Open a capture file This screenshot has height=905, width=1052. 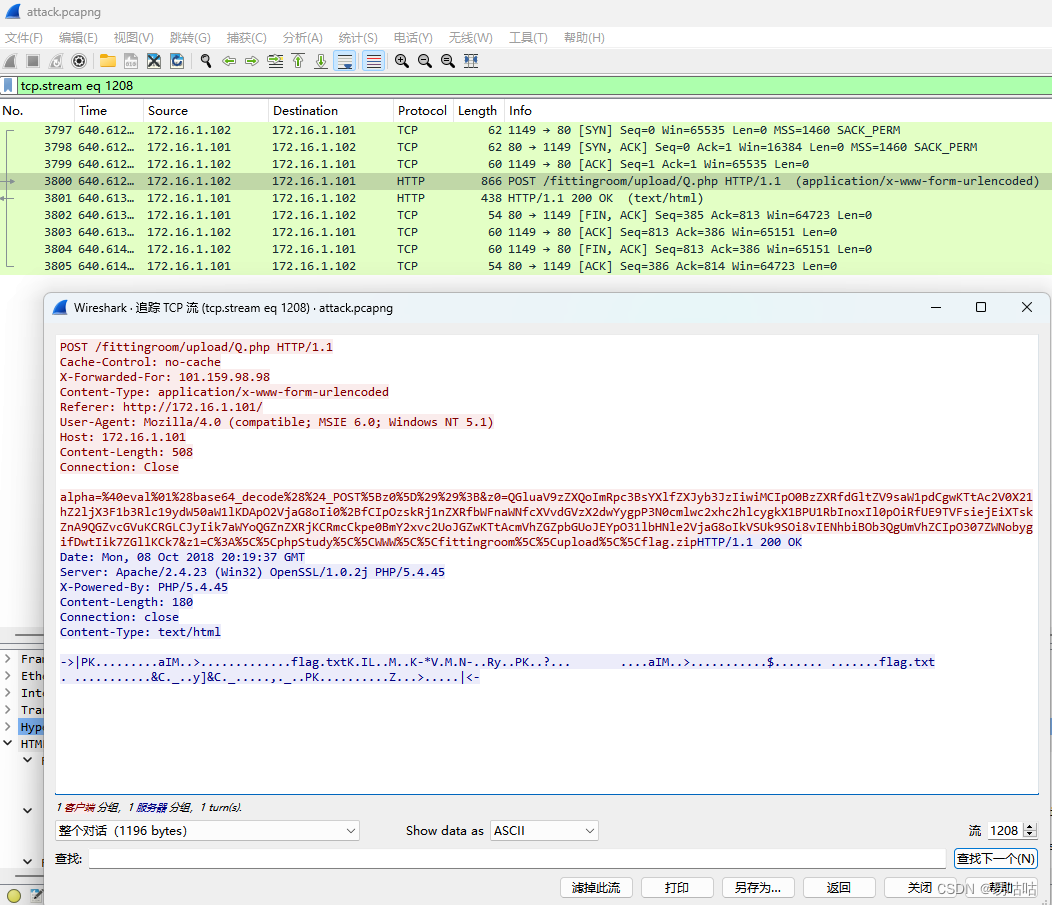click(106, 60)
